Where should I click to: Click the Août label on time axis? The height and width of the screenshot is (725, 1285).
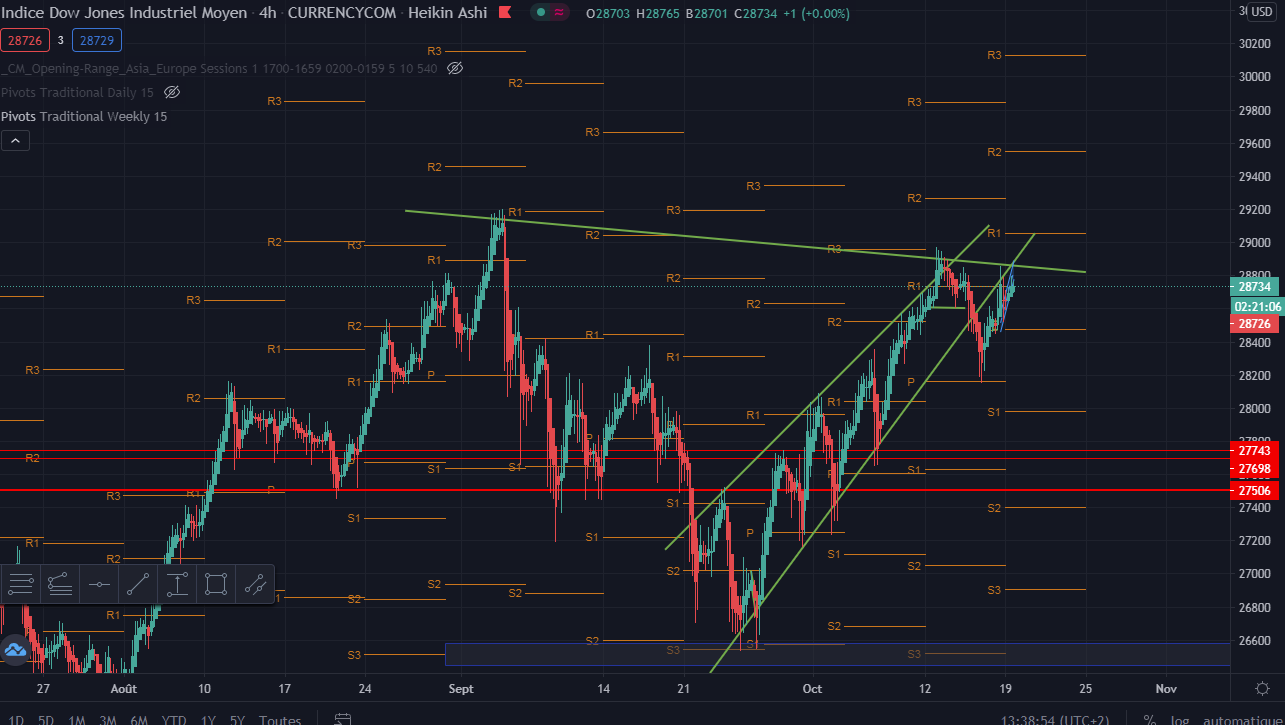coord(124,688)
